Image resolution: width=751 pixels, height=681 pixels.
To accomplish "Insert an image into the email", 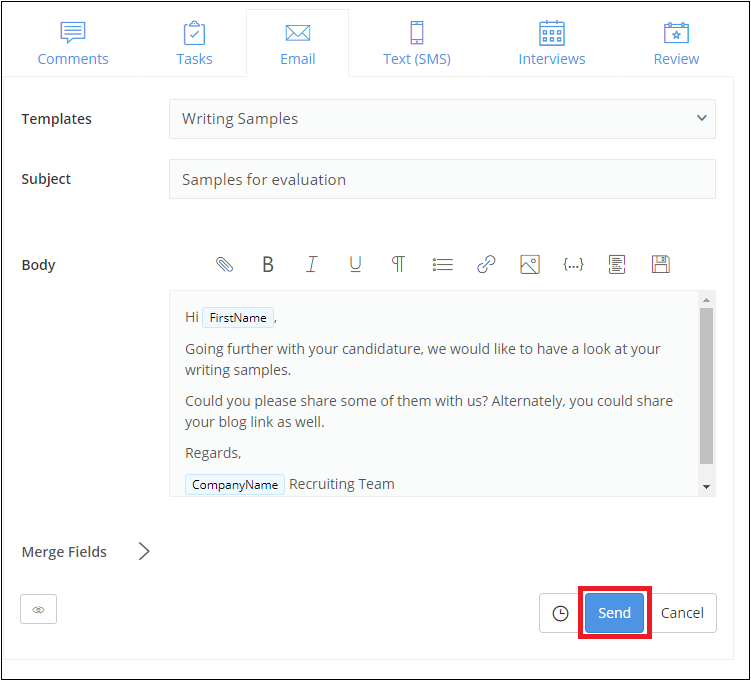I will (x=530, y=265).
